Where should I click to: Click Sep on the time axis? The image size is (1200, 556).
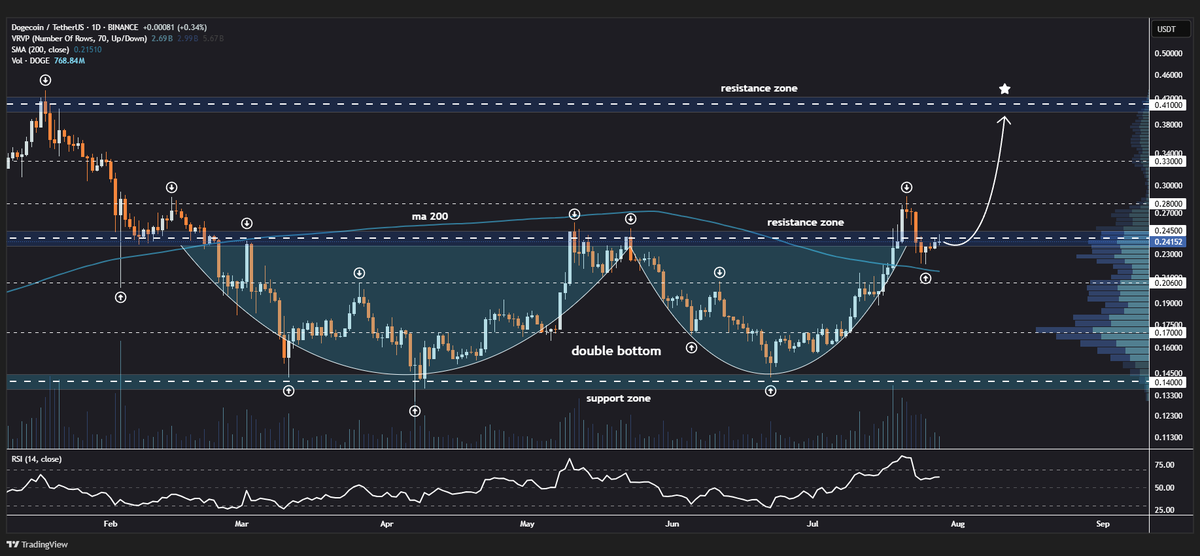[1103, 522]
